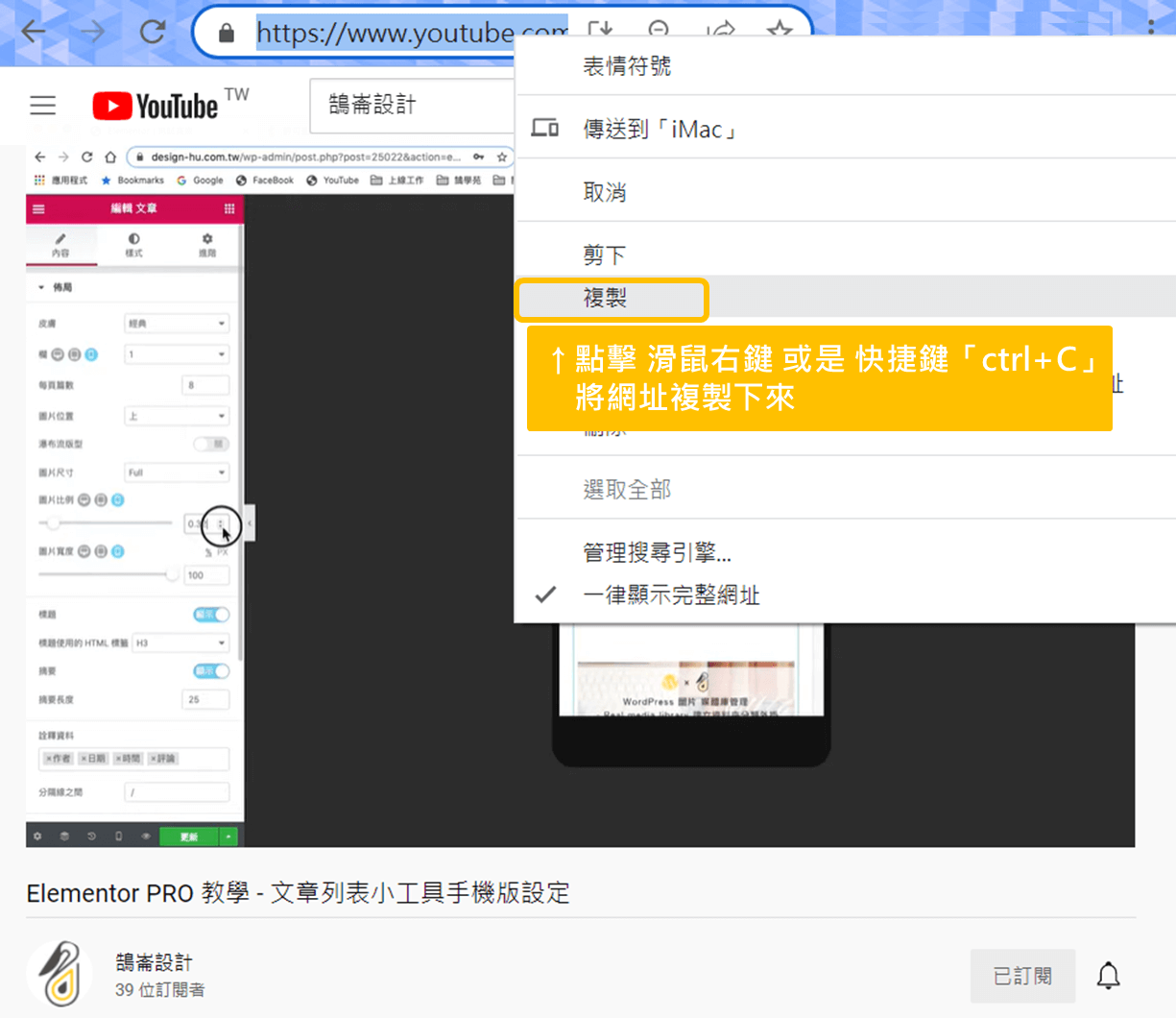Open the 標題使用的 HTML 標籤 H3 dropdown

180,642
